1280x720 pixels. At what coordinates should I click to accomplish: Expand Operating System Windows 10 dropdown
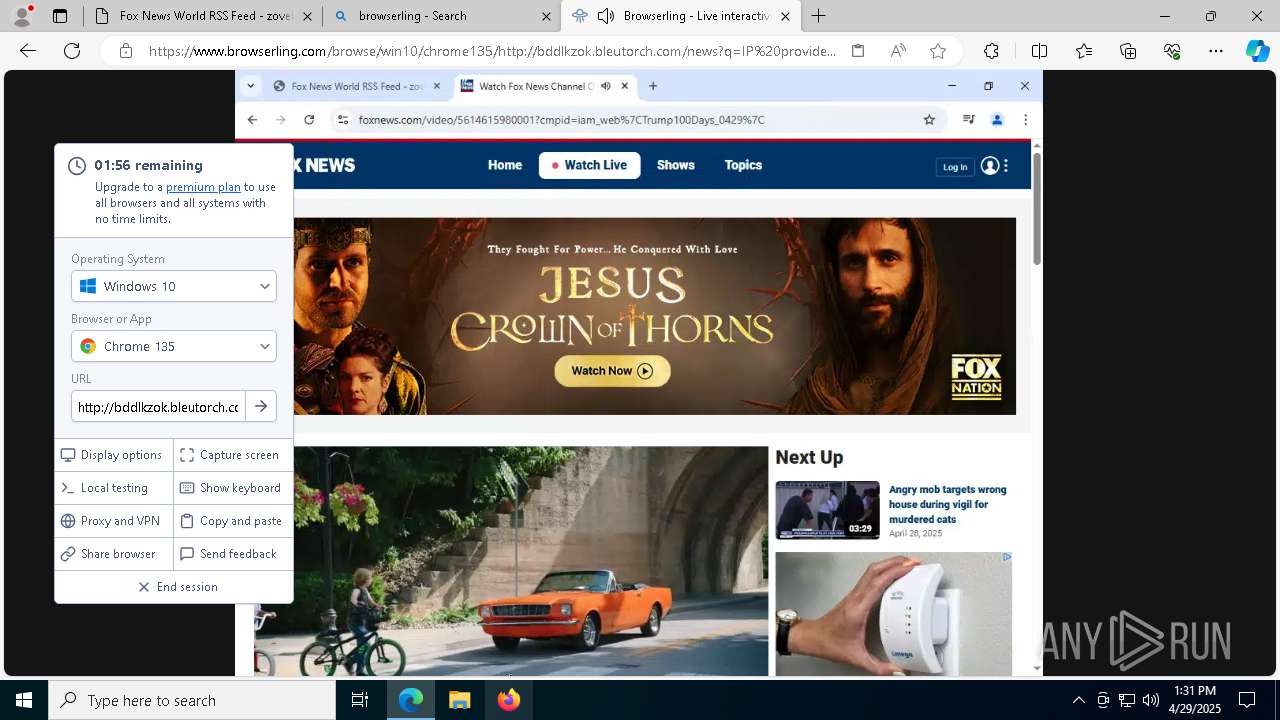[x=174, y=286]
